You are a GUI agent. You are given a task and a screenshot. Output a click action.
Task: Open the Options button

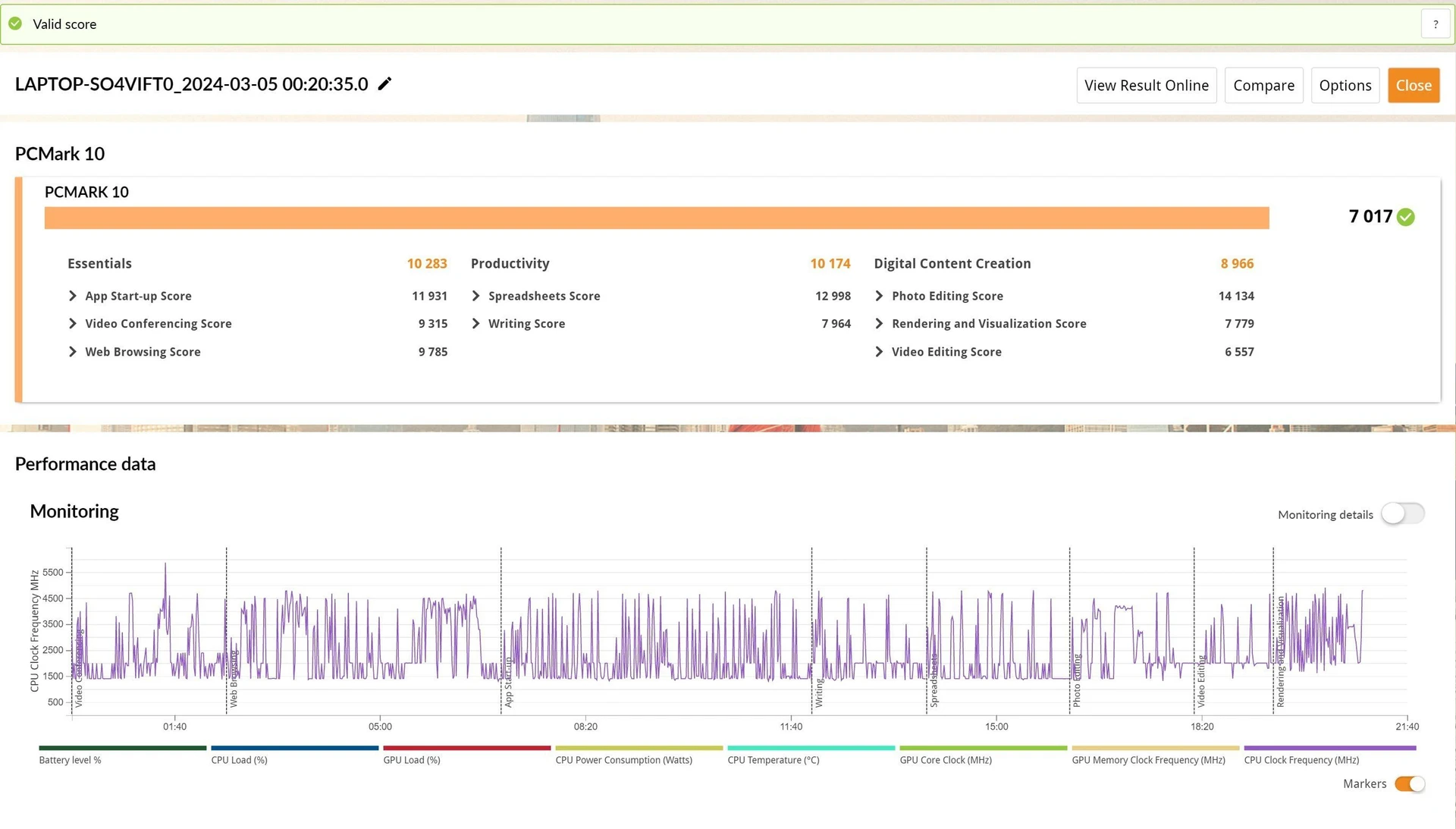click(x=1345, y=85)
